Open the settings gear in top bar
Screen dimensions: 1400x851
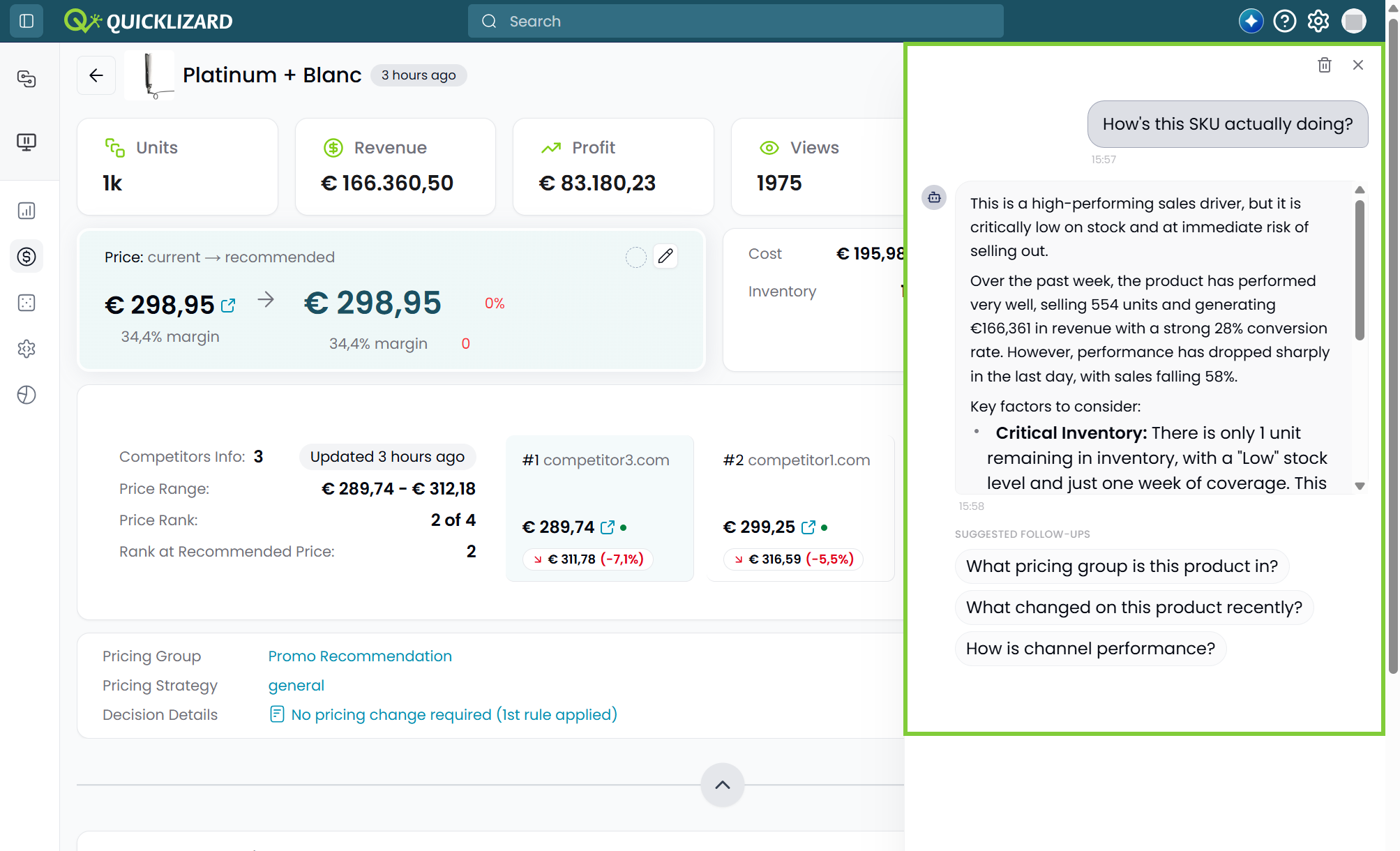(x=1318, y=21)
